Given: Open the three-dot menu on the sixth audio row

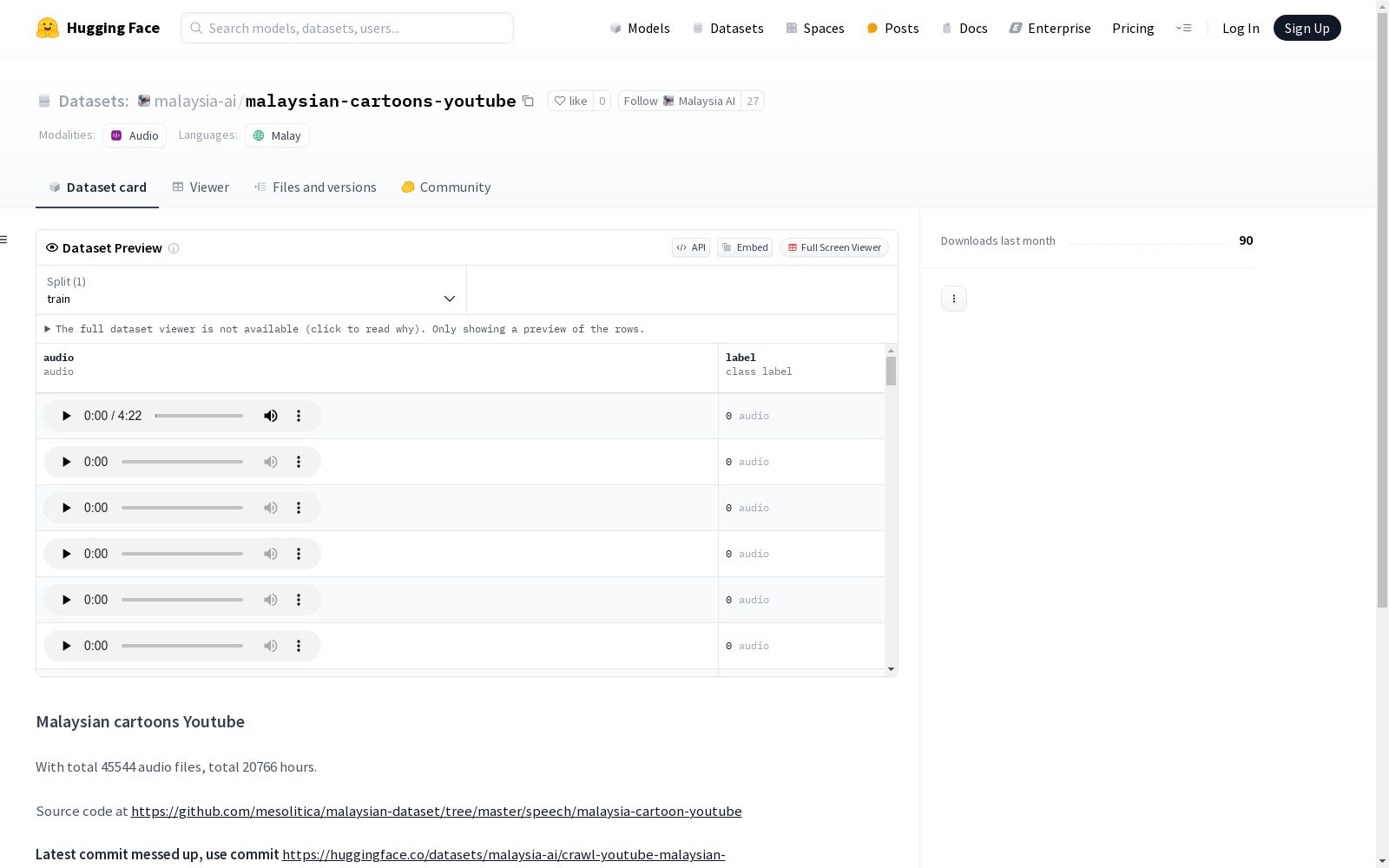Looking at the screenshot, I should (299, 646).
